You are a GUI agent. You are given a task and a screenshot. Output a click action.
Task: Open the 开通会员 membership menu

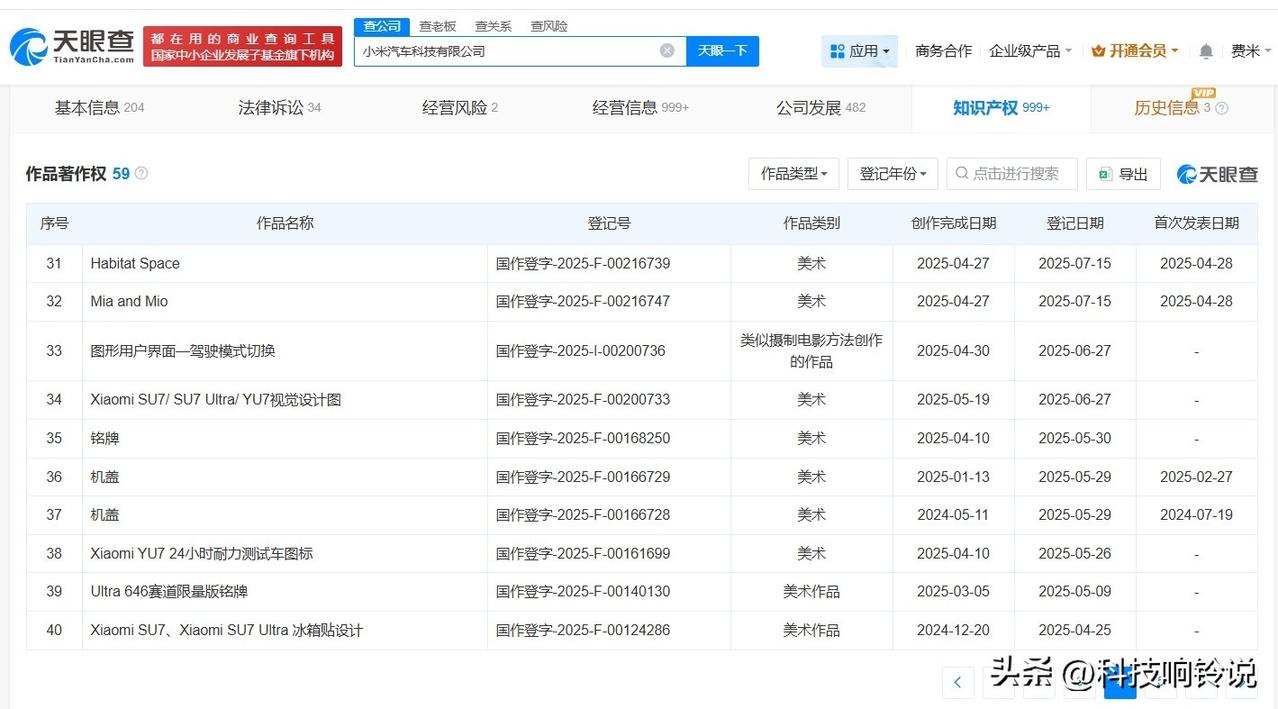(x=1135, y=51)
